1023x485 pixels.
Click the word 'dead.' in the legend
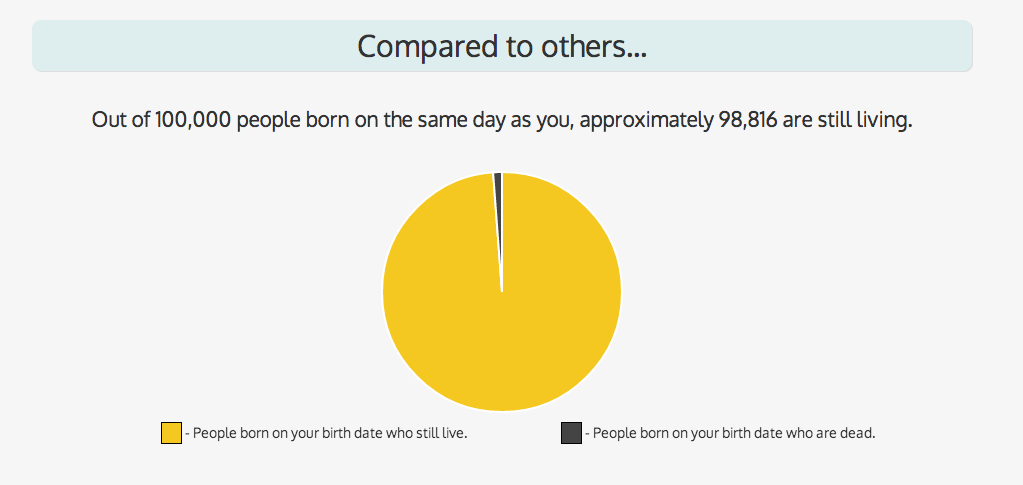click(860, 434)
